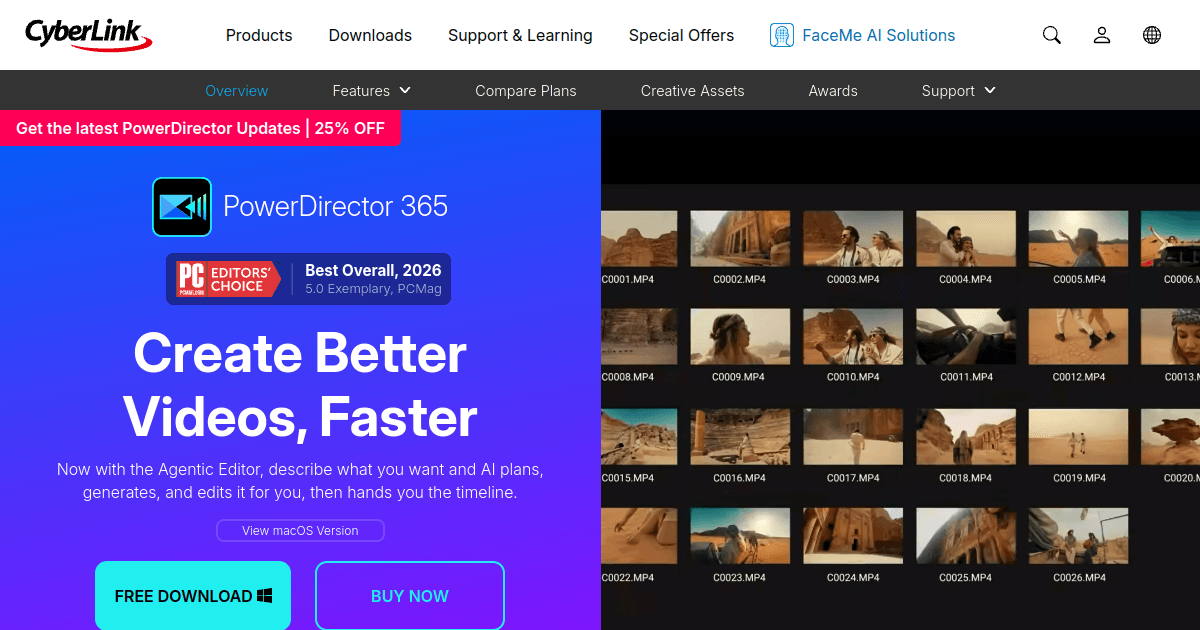Switch to the Compare Plans tab
The image size is (1200, 630).
tap(526, 90)
